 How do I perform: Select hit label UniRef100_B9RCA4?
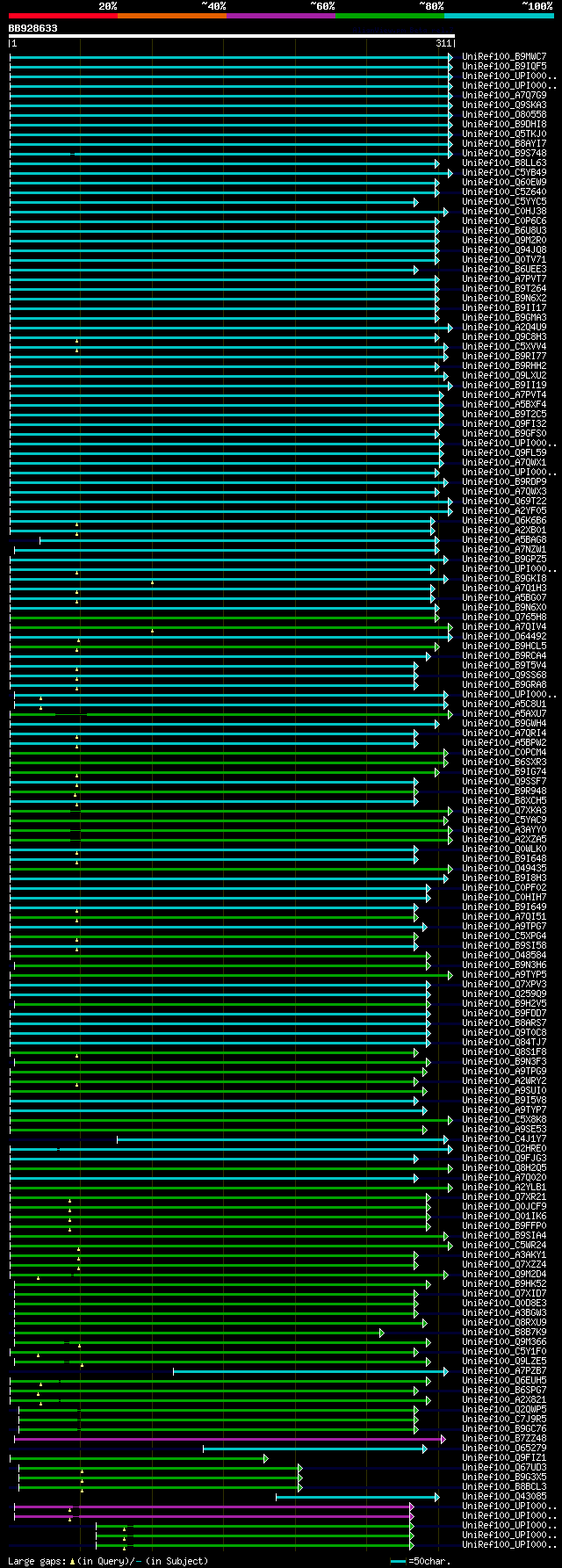pyautogui.click(x=504, y=656)
